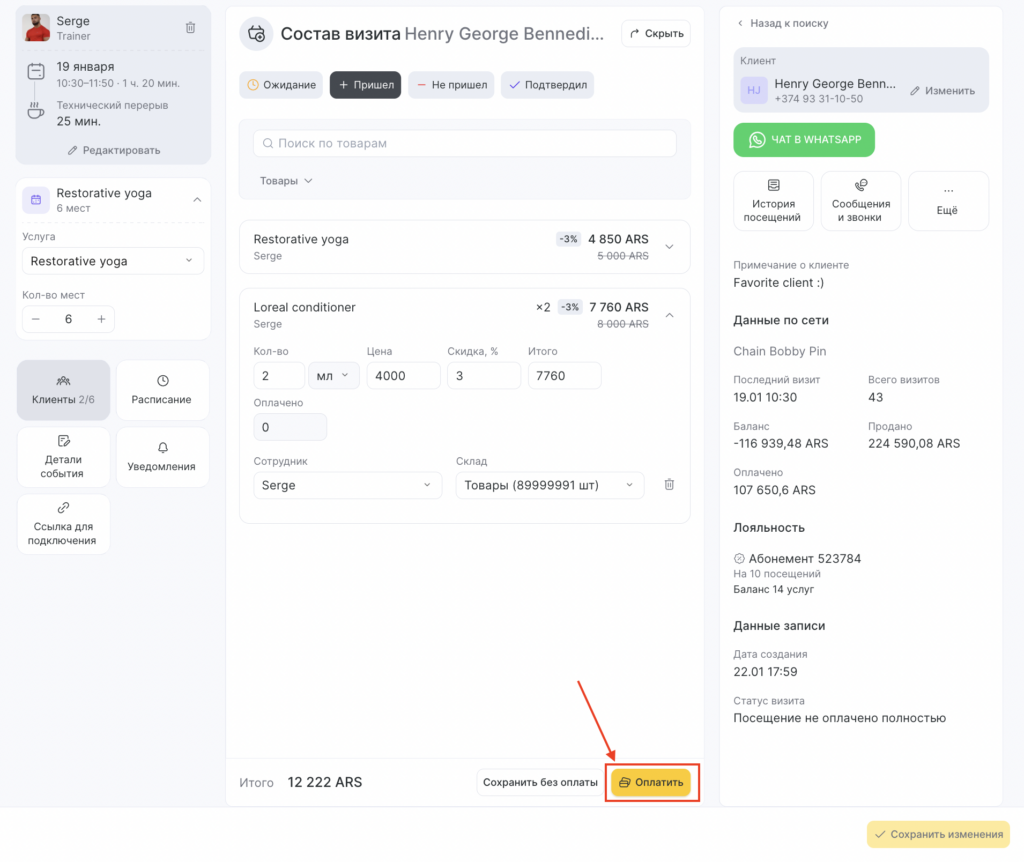Open messages and calls panel
This screenshot has width=1024, height=862.
tap(860, 201)
